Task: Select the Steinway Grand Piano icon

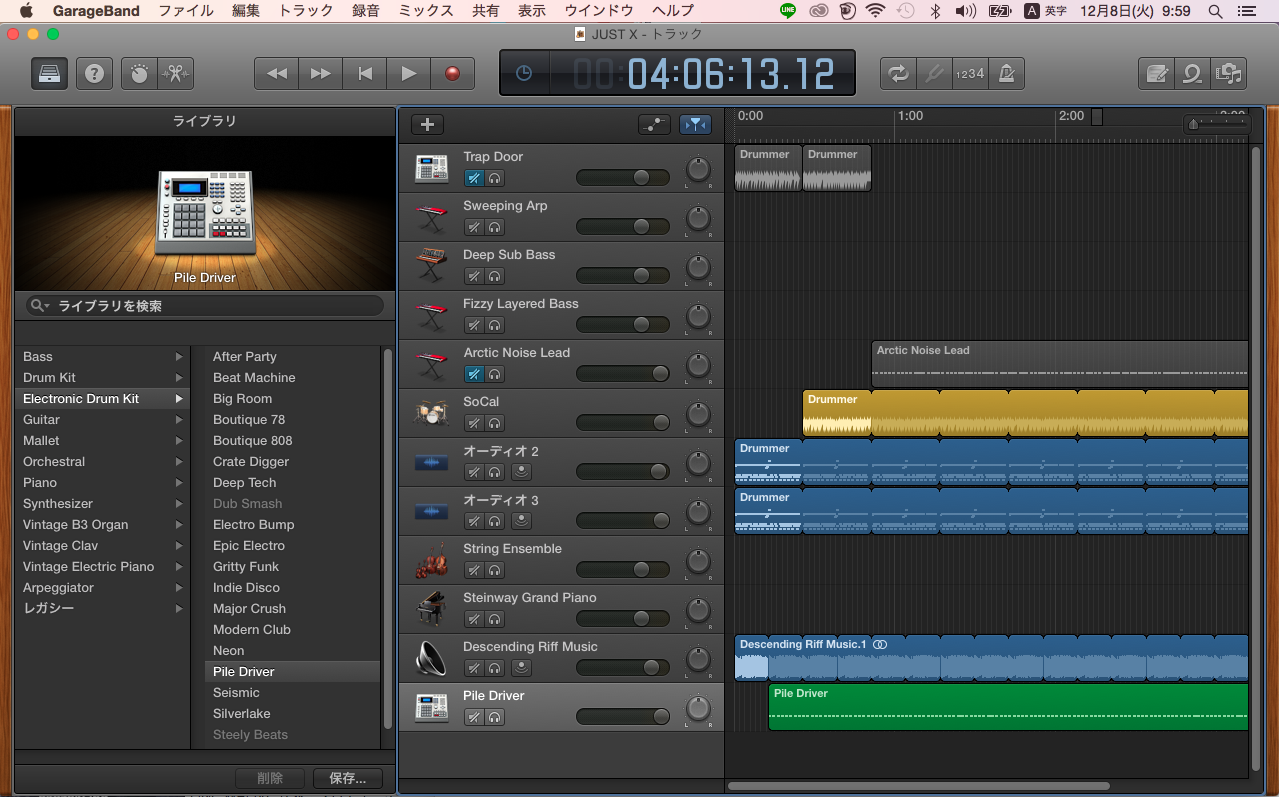Action: point(432,609)
